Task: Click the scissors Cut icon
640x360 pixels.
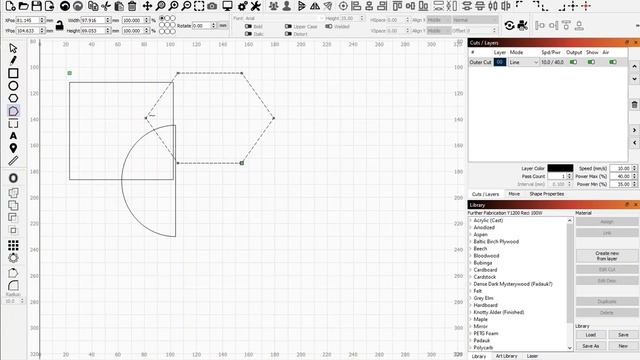Action: (106, 6)
